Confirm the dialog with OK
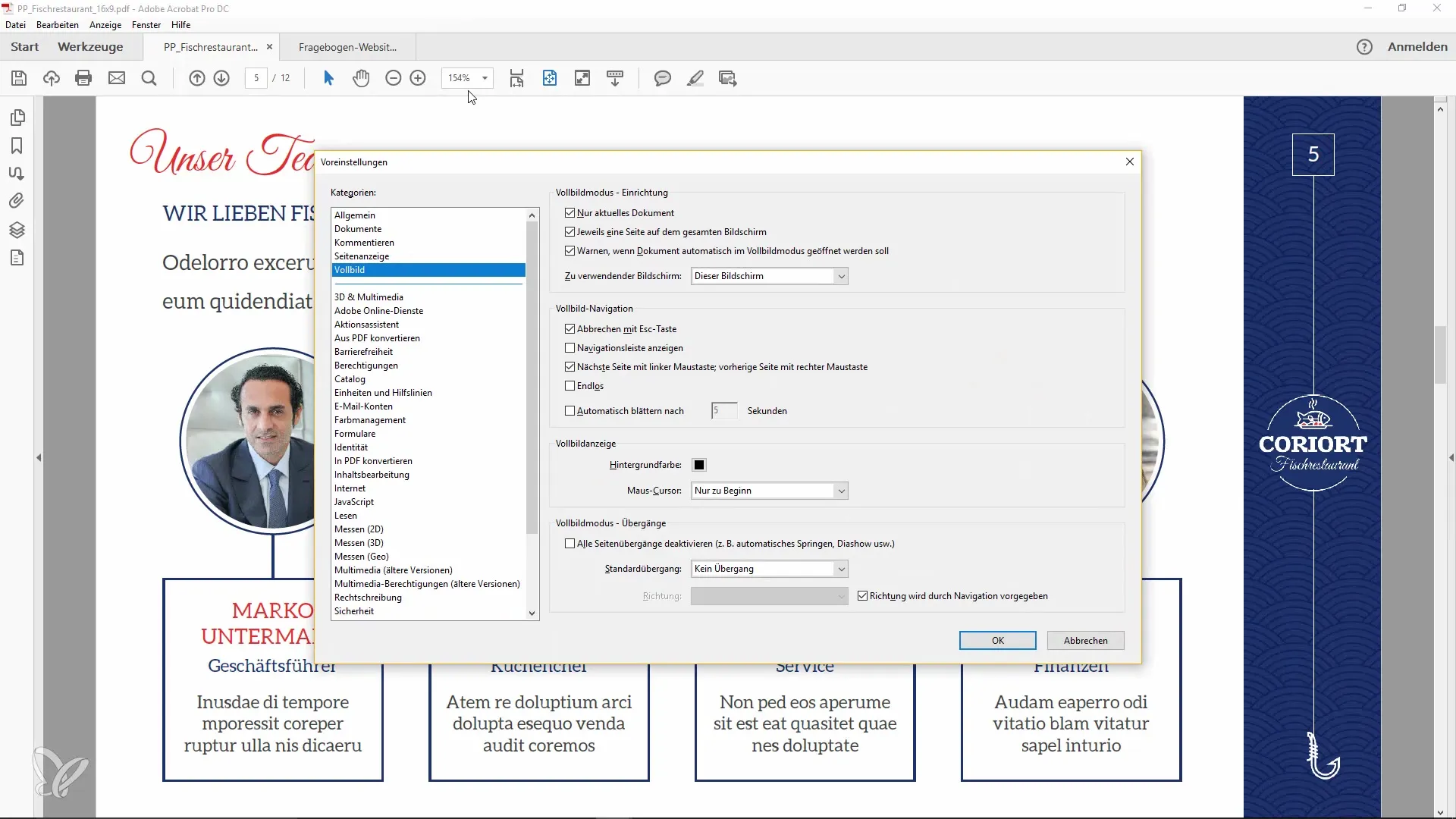Viewport: 1456px width, 819px height. click(x=997, y=641)
